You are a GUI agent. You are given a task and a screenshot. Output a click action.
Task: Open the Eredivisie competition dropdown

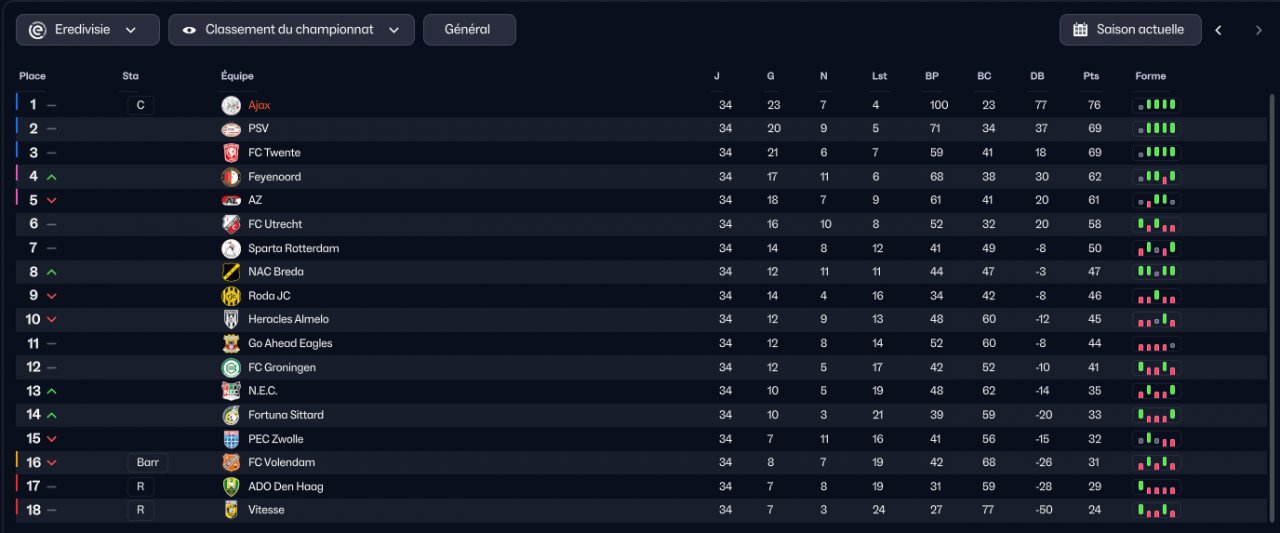[x=88, y=30]
